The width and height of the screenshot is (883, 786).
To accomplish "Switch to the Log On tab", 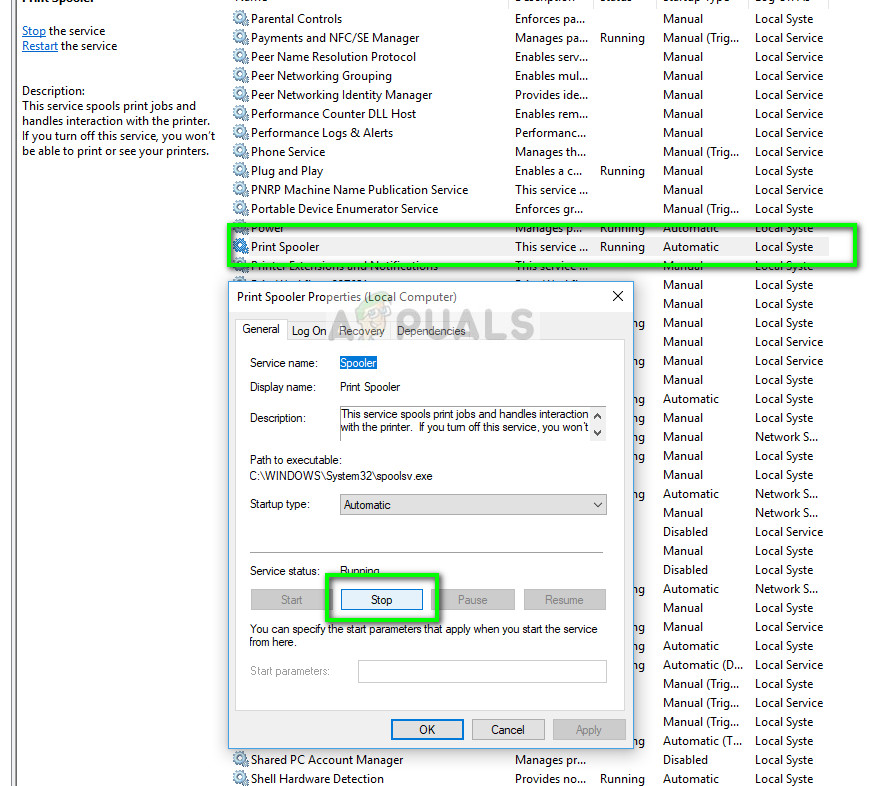I will point(309,331).
